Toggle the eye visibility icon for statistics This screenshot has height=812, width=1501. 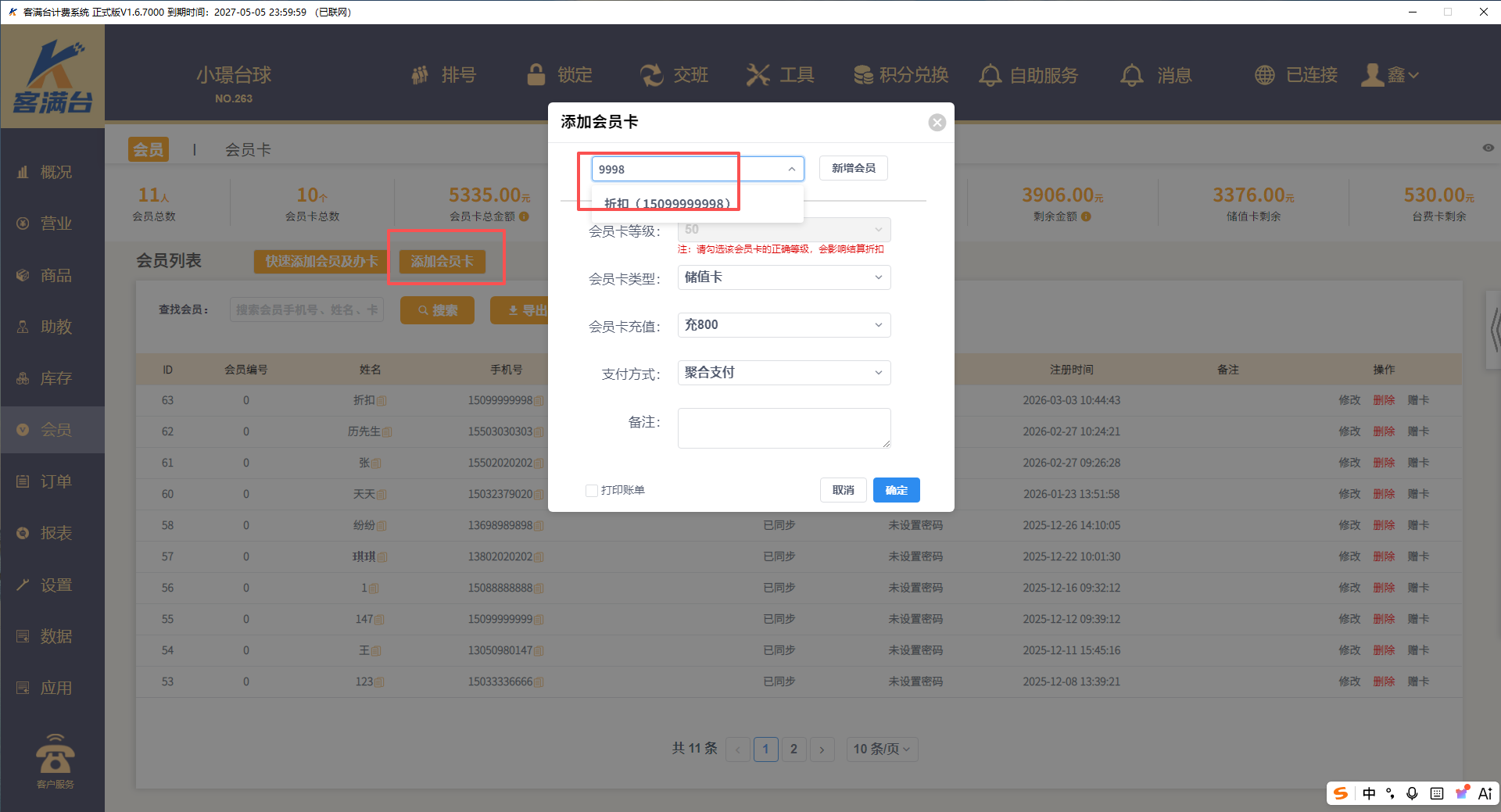(x=1488, y=148)
